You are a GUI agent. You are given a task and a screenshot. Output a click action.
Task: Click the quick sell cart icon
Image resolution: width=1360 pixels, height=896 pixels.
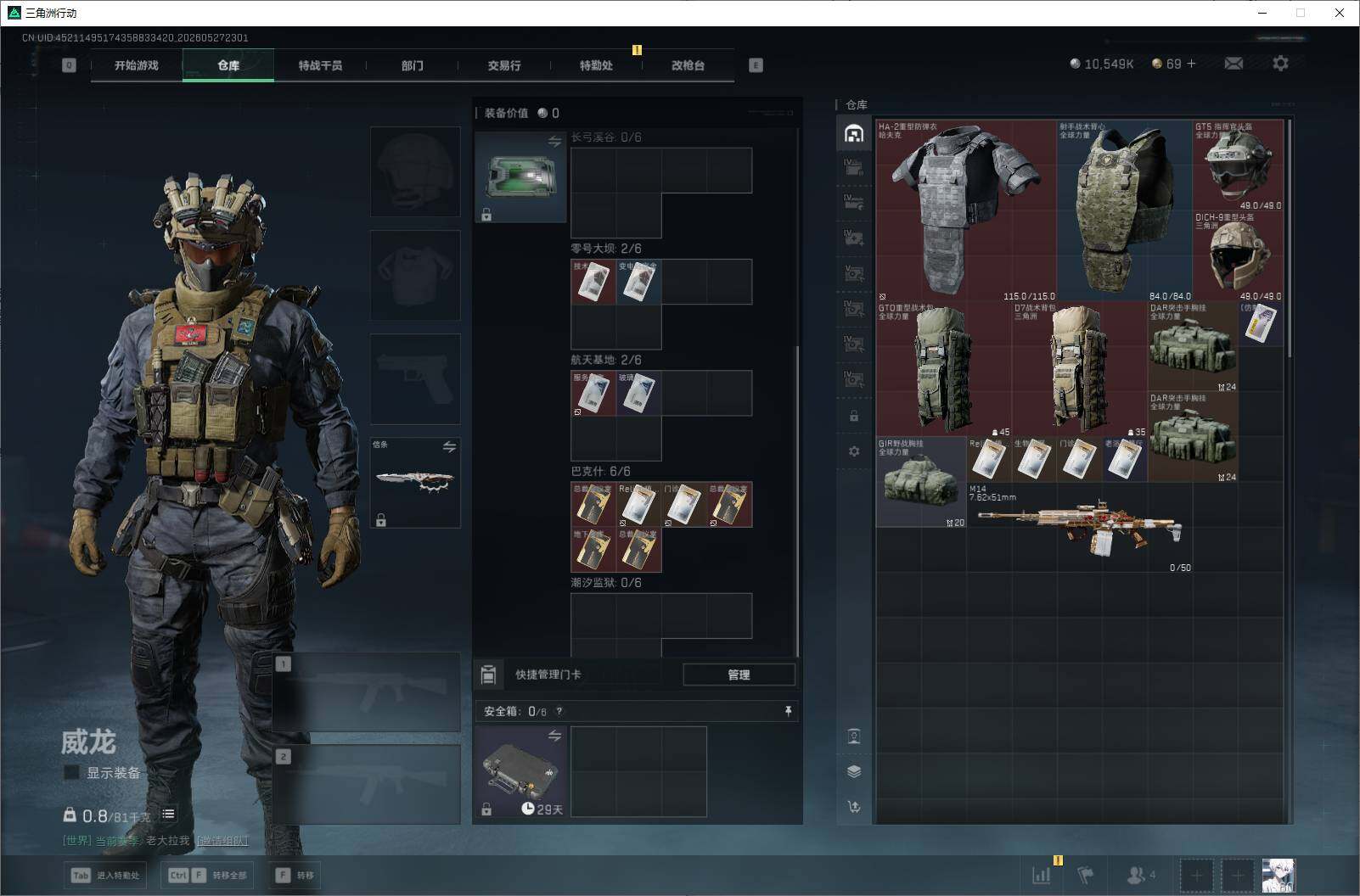(x=854, y=807)
